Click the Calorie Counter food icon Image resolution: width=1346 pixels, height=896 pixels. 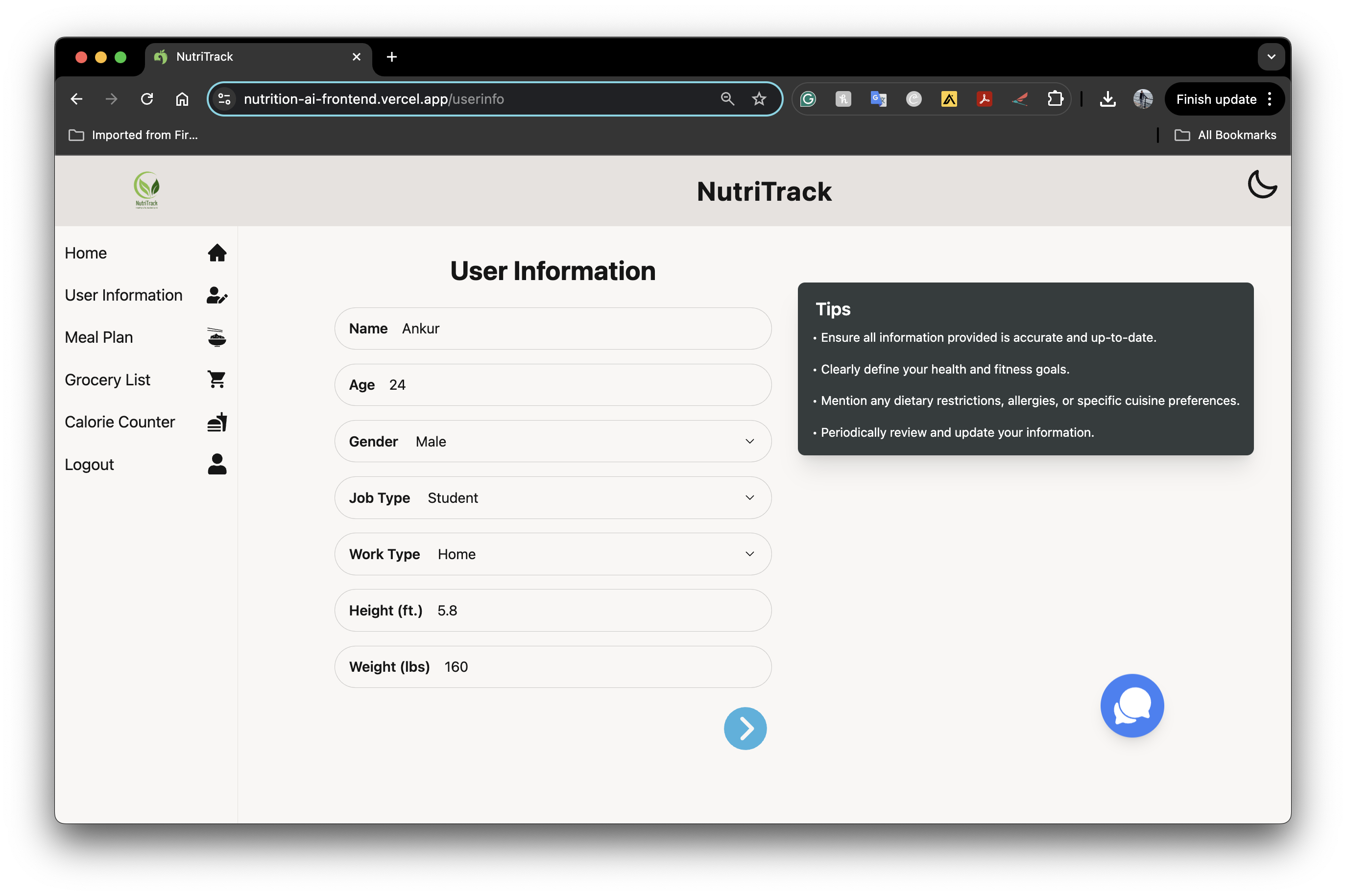216,422
